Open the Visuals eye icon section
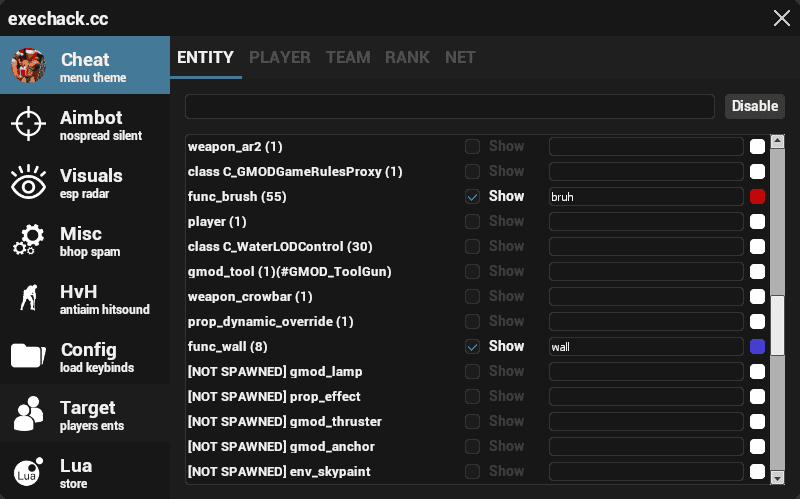This screenshot has width=800, height=499. 28,183
